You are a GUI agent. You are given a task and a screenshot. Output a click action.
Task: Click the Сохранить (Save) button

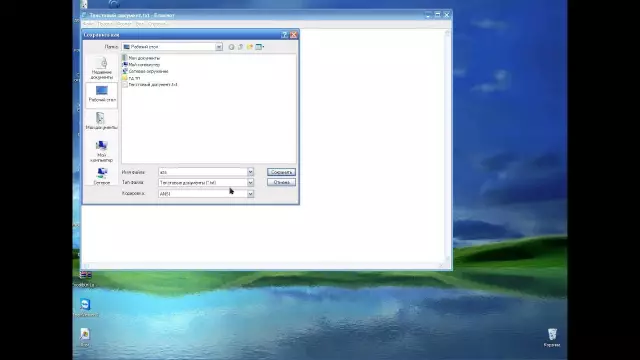pyautogui.click(x=281, y=172)
